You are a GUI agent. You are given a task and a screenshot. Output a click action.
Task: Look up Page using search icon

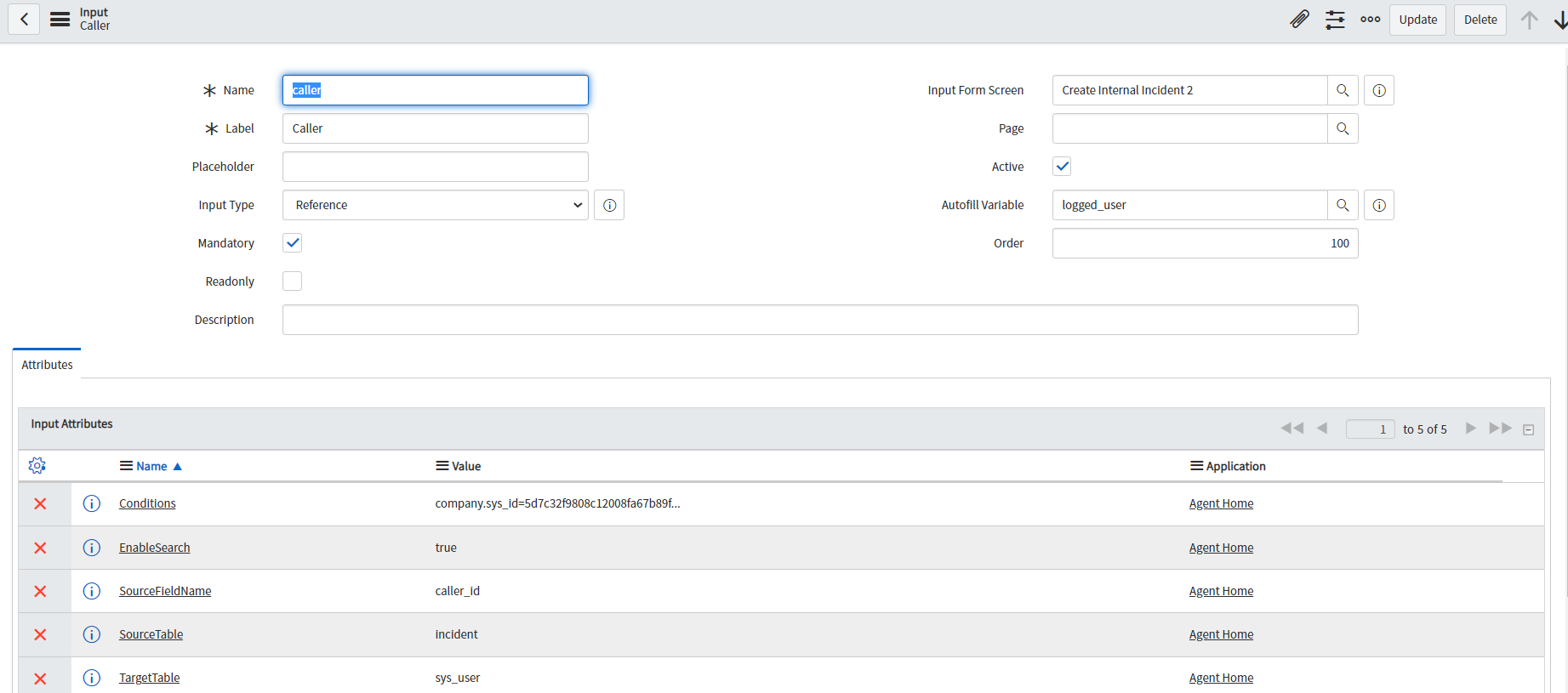click(x=1343, y=128)
